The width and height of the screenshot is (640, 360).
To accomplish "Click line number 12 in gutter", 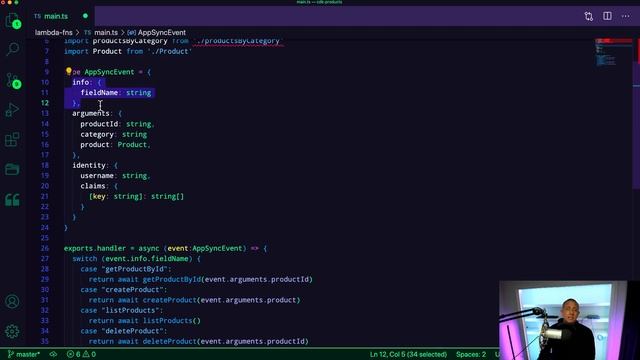I will (44, 103).
